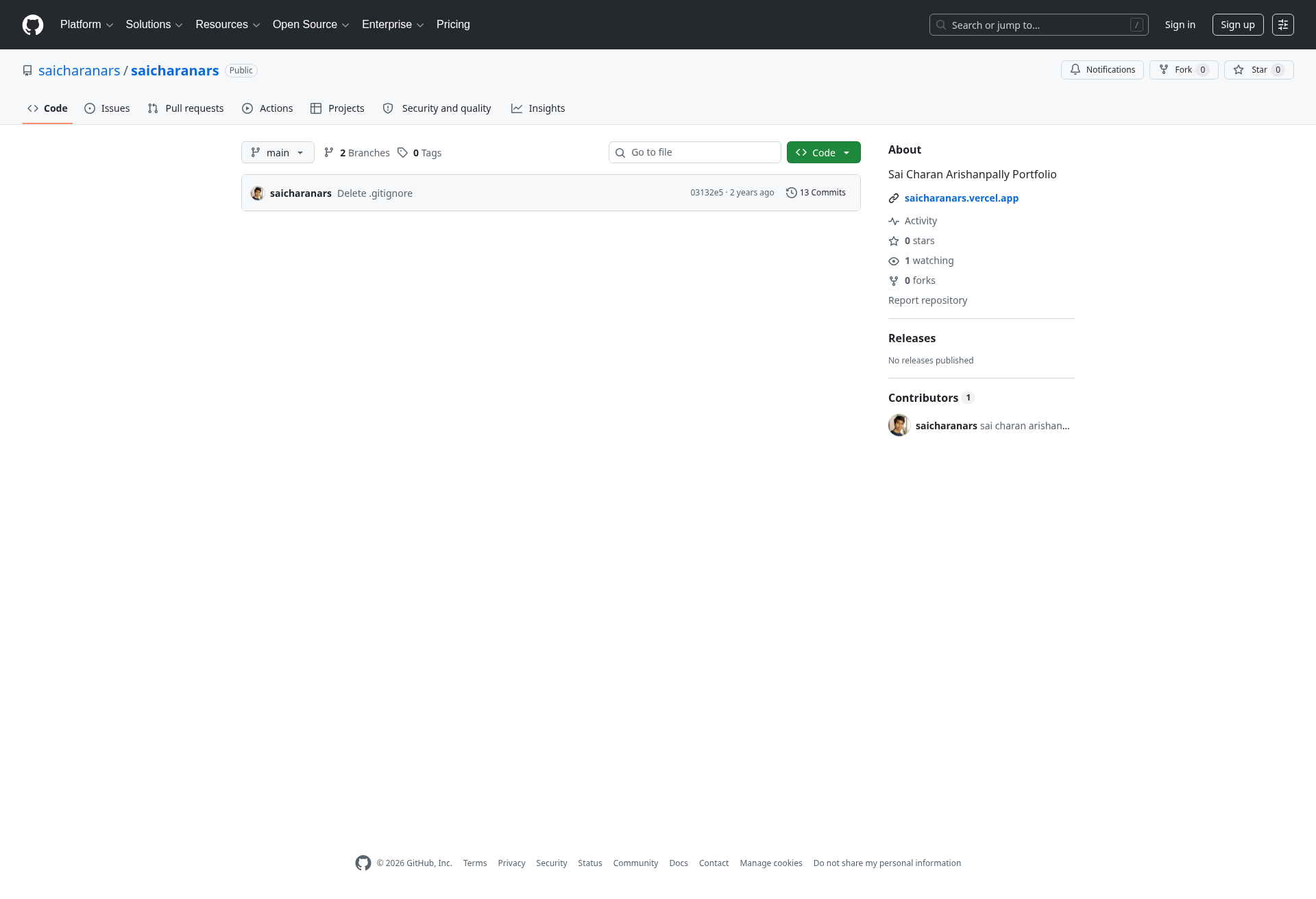The image size is (1316, 899).
Task: Switch to the Issues tab
Action: click(107, 108)
